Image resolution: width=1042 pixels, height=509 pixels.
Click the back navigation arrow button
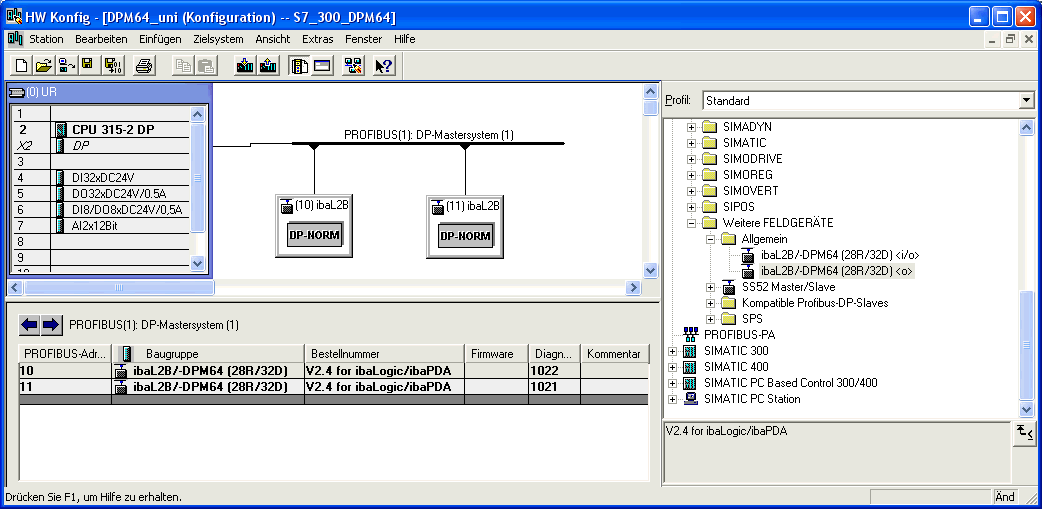(29, 325)
